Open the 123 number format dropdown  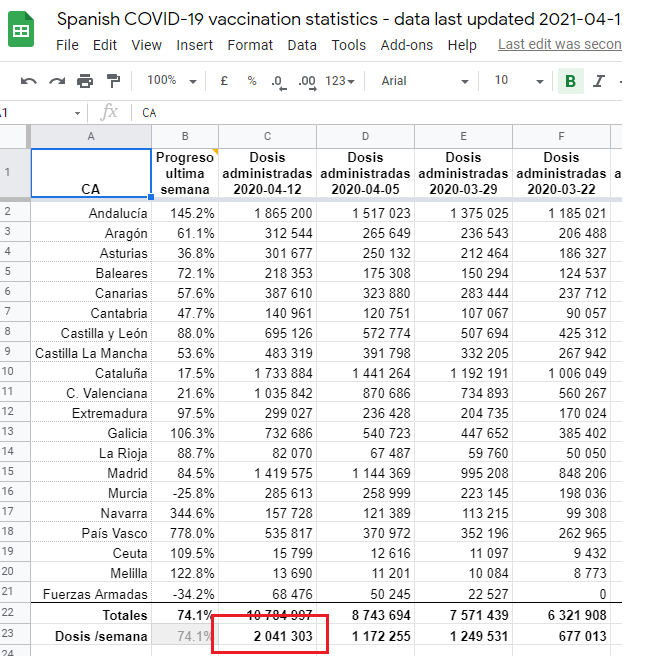[341, 81]
